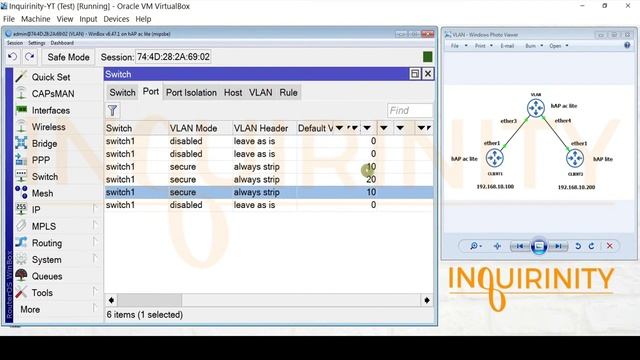This screenshot has height=360, width=640.
Task: Switch to the Switch tab
Action: [122, 93]
